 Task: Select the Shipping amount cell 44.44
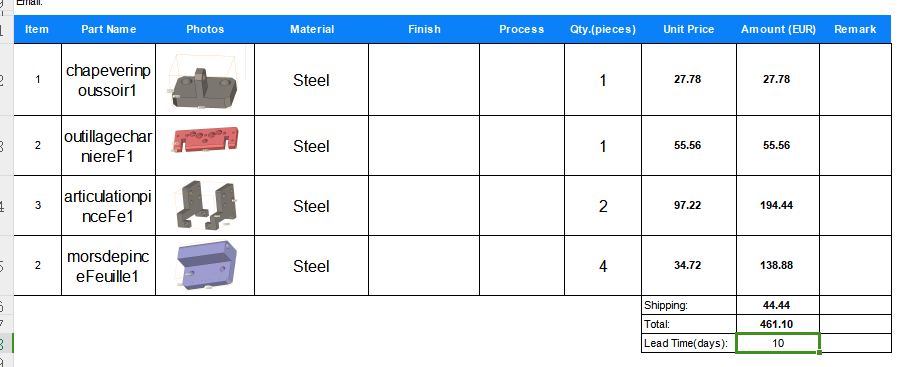click(x=778, y=305)
